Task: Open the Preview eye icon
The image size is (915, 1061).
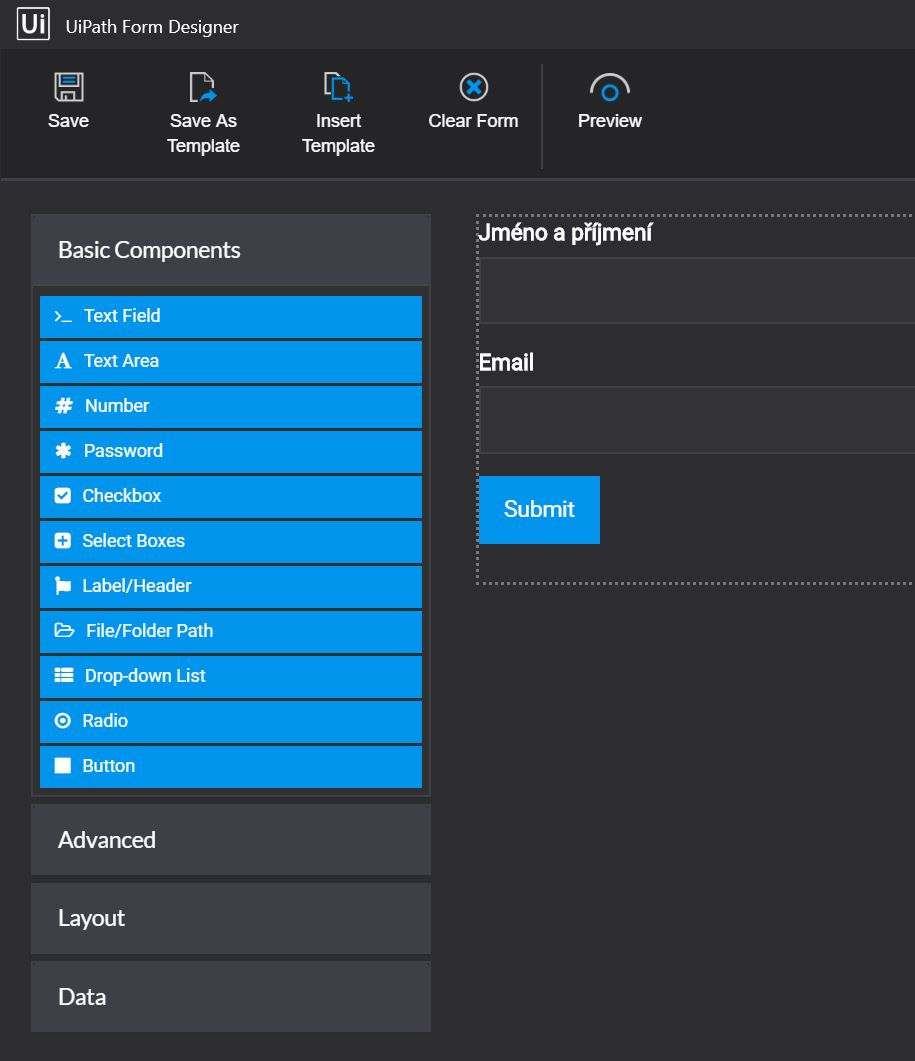Action: pyautogui.click(x=610, y=88)
